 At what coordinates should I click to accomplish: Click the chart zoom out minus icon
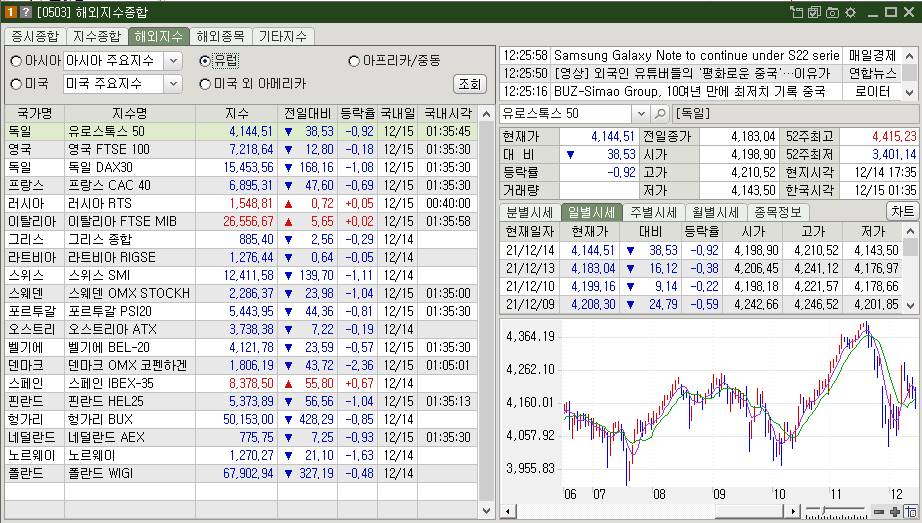[x=878, y=512]
